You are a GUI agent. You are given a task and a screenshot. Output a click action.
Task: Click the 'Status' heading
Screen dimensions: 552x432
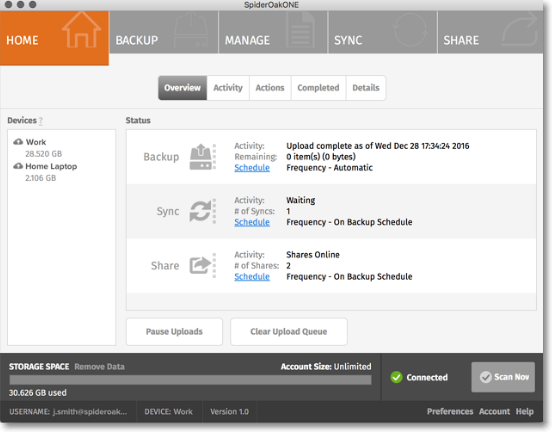click(x=138, y=121)
